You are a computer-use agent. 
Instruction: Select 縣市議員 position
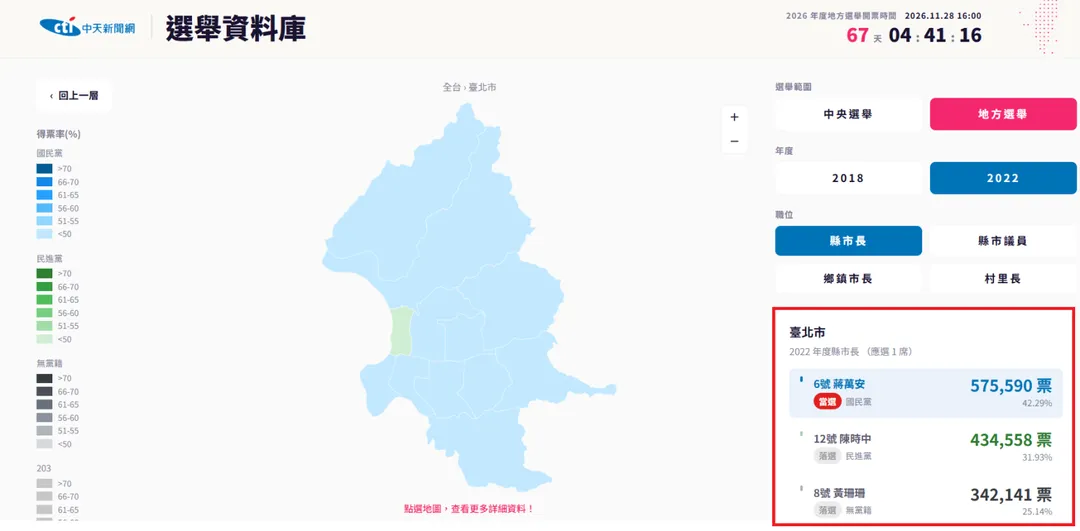(x=1003, y=241)
